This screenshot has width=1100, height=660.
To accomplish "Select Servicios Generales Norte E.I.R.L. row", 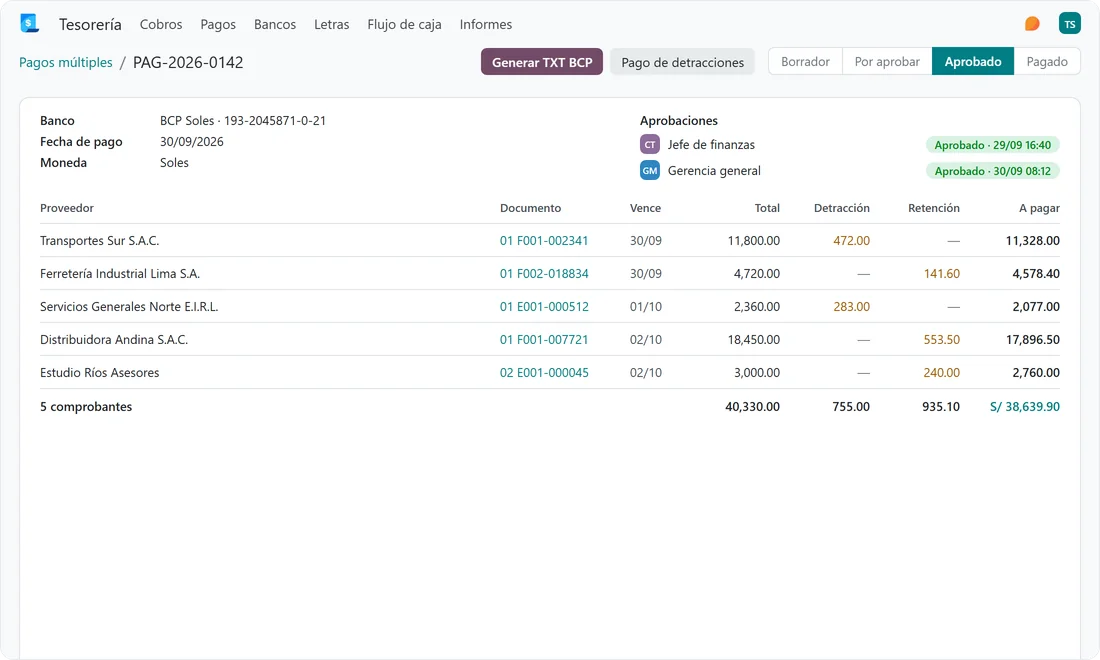I will [550, 307].
